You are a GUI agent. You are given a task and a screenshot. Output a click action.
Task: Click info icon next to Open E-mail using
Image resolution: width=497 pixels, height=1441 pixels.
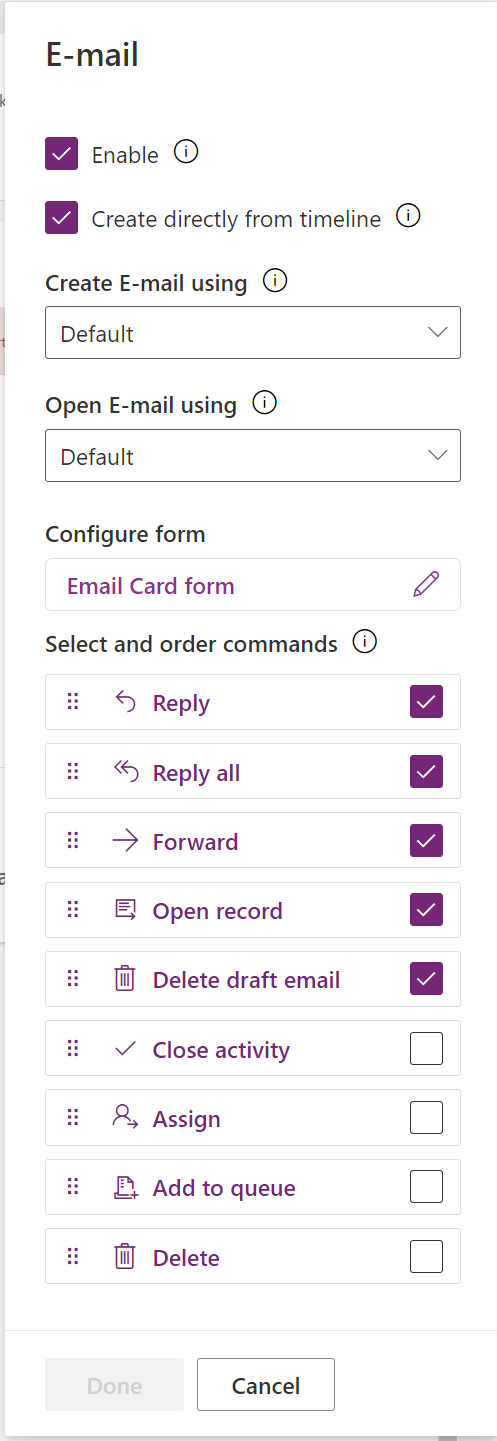point(264,404)
